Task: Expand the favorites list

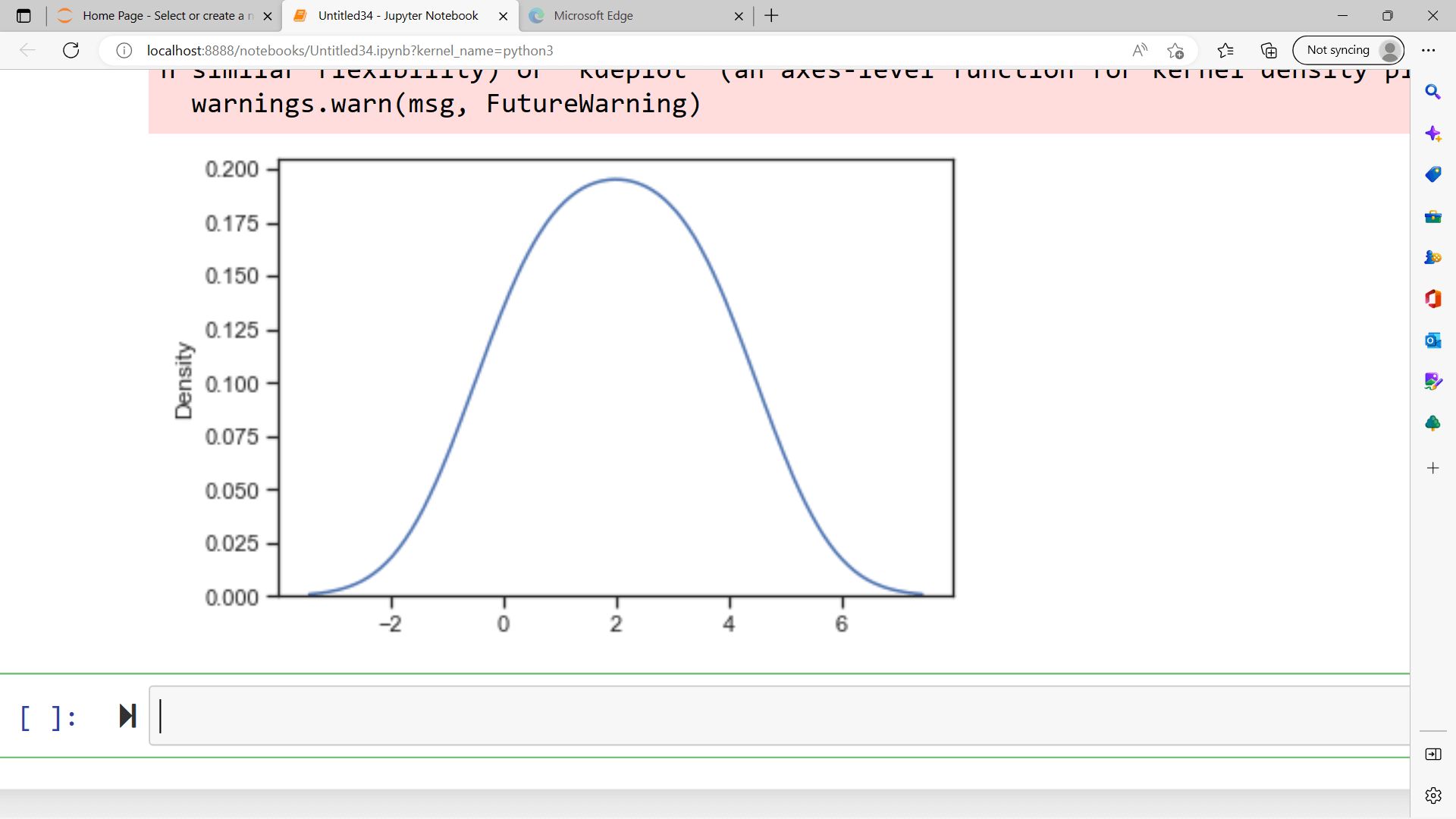Action: point(1225,51)
